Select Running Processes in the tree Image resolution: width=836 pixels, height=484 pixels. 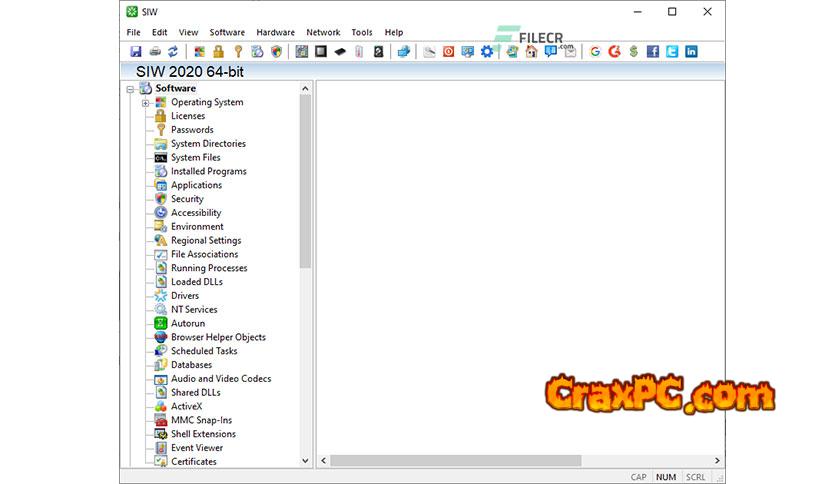click(208, 268)
